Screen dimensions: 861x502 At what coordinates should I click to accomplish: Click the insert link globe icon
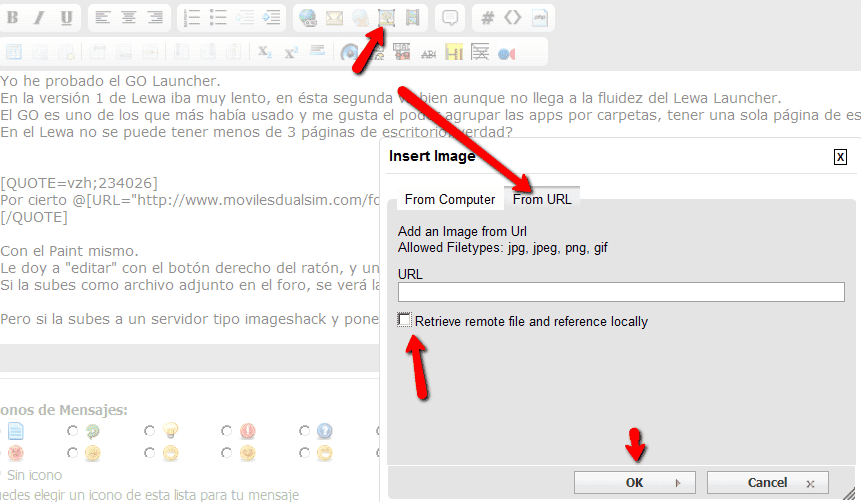[x=308, y=18]
